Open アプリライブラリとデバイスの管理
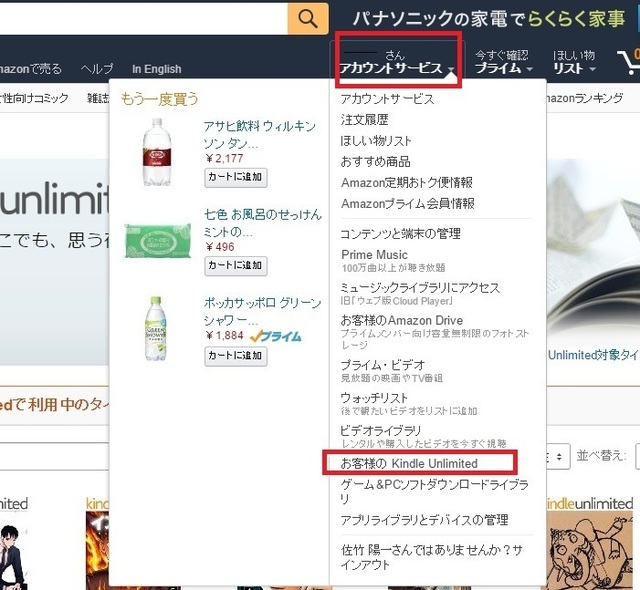Image resolution: width=640 pixels, height=590 pixels. (424, 520)
